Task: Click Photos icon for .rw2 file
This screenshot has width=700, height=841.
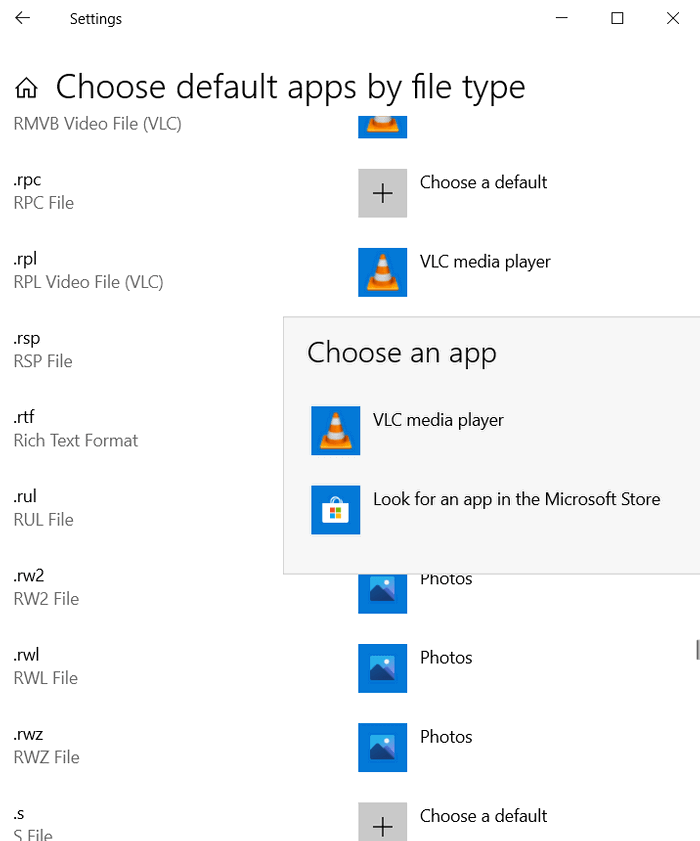Action: tap(382, 594)
